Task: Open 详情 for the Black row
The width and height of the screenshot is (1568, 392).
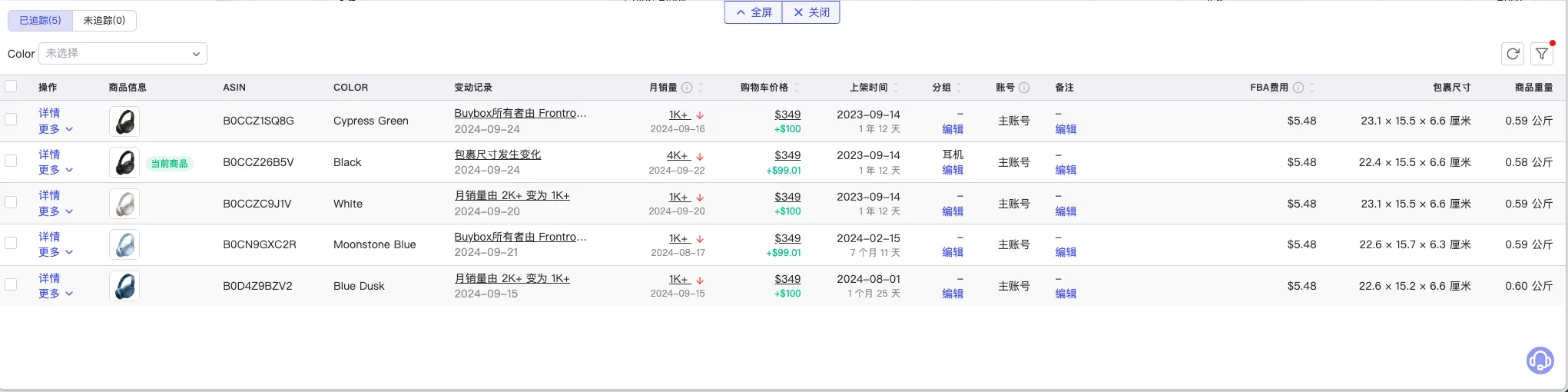Action: (x=49, y=154)
